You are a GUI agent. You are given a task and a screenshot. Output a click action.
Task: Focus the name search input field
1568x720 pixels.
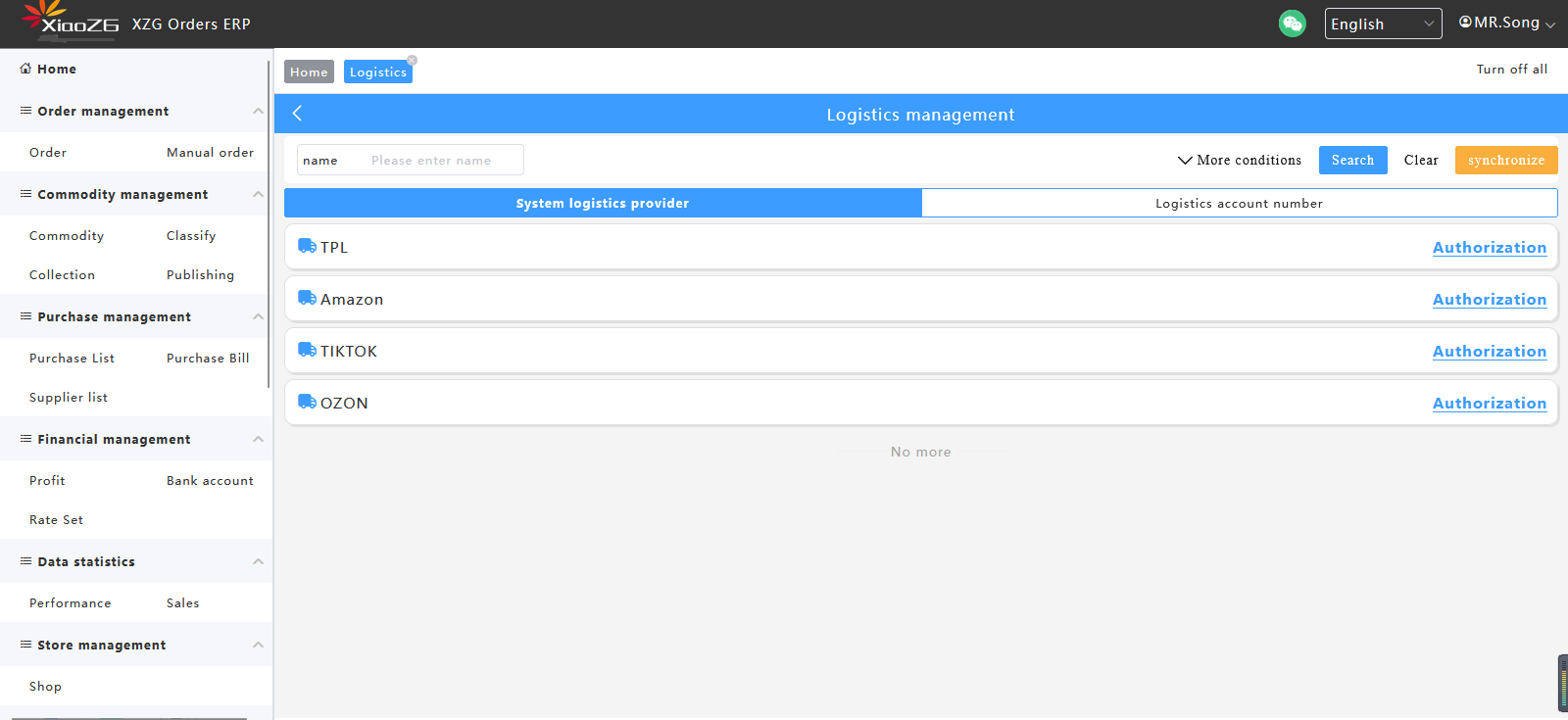pyautogui.click(x=443, y=160)
